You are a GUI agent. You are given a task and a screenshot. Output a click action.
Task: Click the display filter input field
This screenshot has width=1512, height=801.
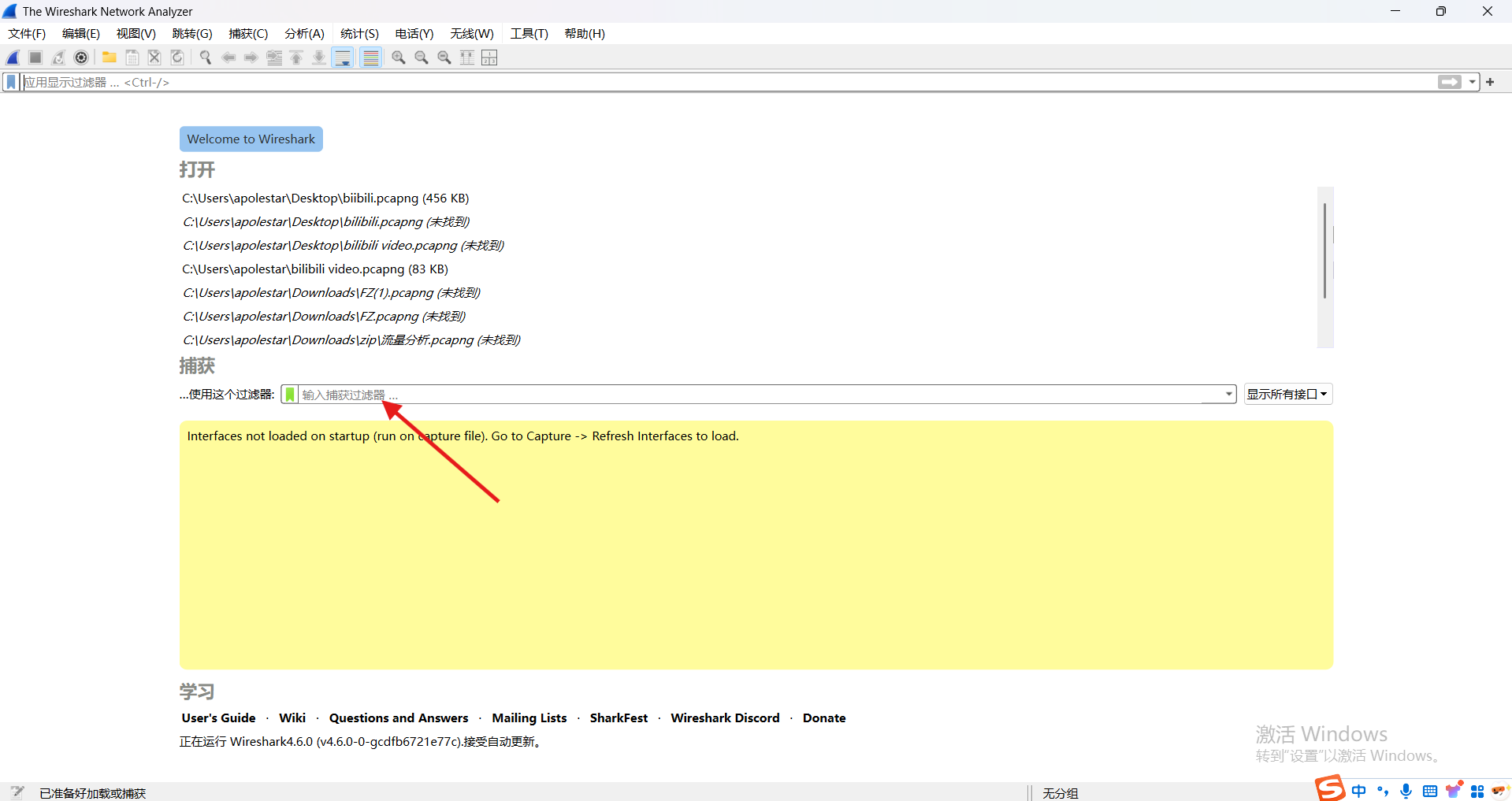click(x=728, y=82)
